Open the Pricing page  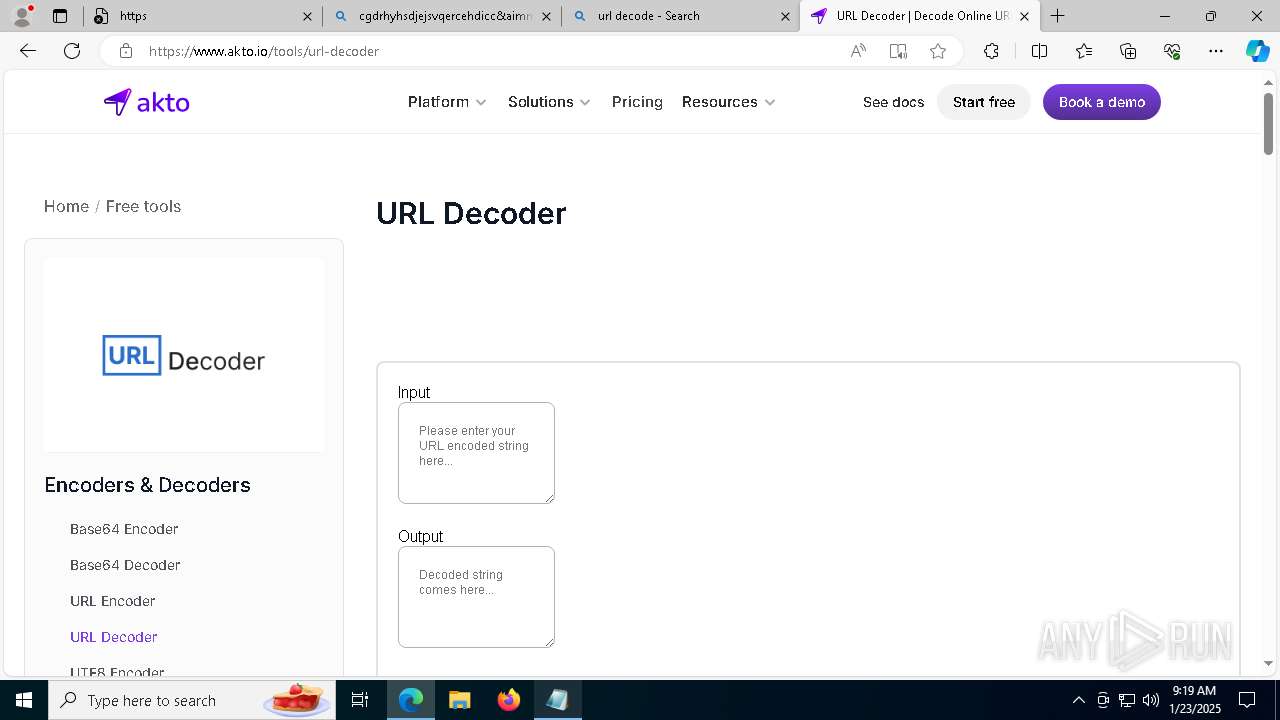pyautogui.click(x=637, y=102)
